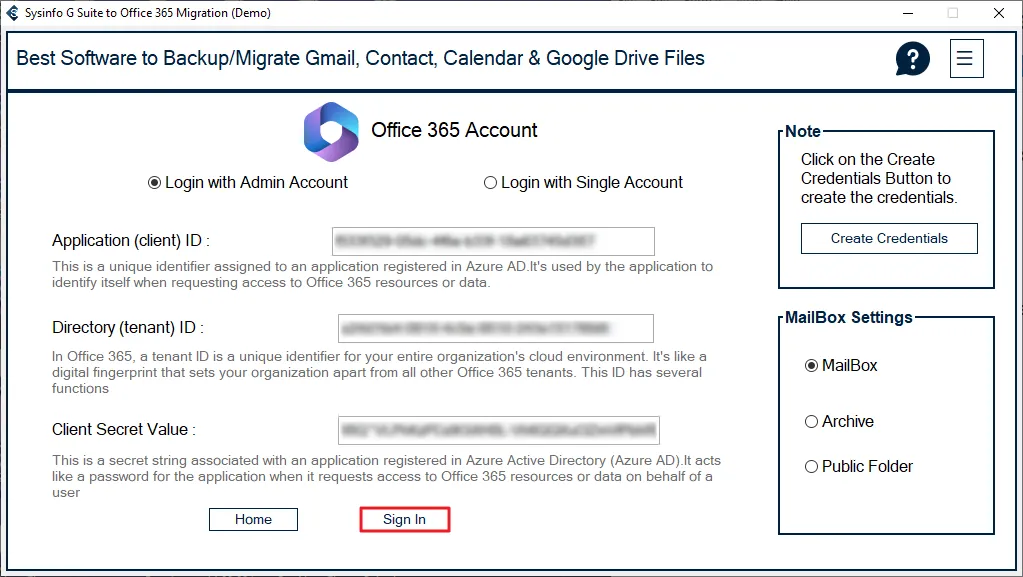Click the 'Application (client) ID :' label

[x=131, y=241]
